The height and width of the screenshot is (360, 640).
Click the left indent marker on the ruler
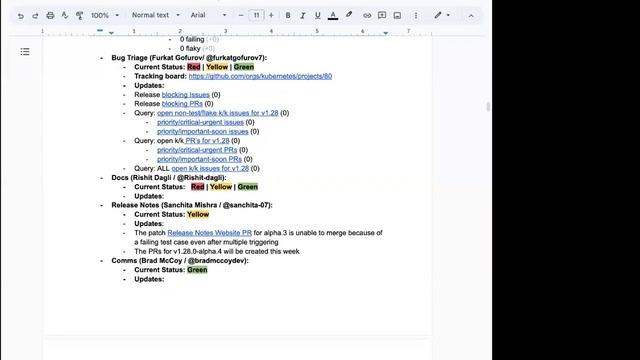111,33
